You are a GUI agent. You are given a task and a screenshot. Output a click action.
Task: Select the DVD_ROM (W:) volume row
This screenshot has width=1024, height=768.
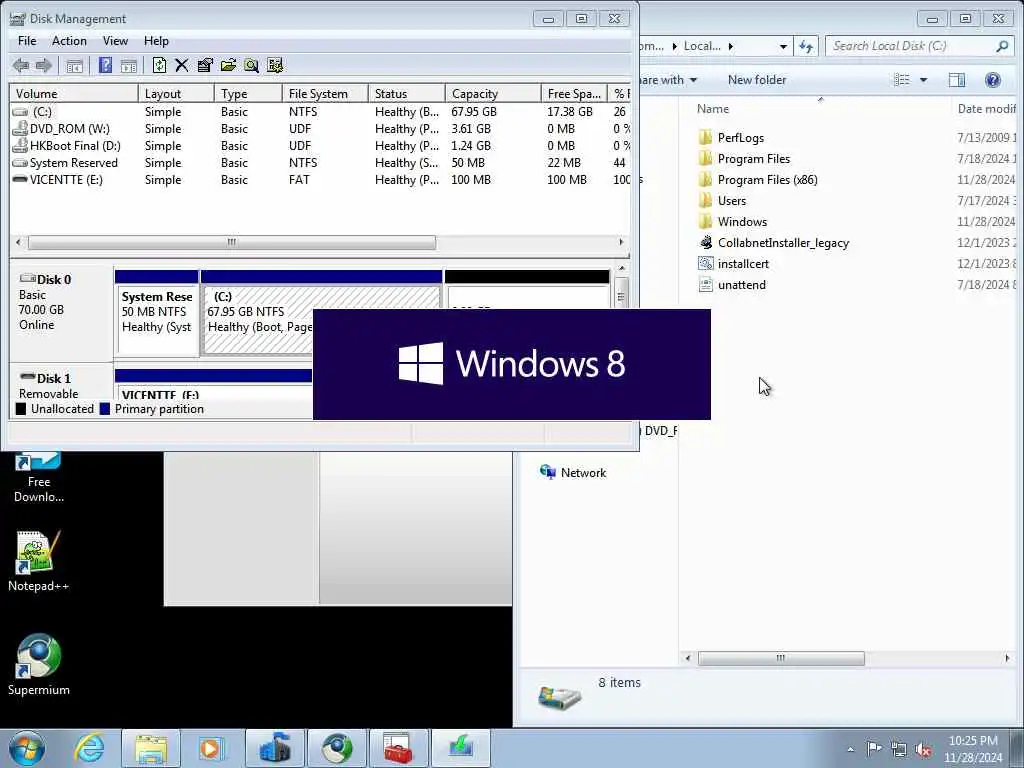(x=320, y=129)
